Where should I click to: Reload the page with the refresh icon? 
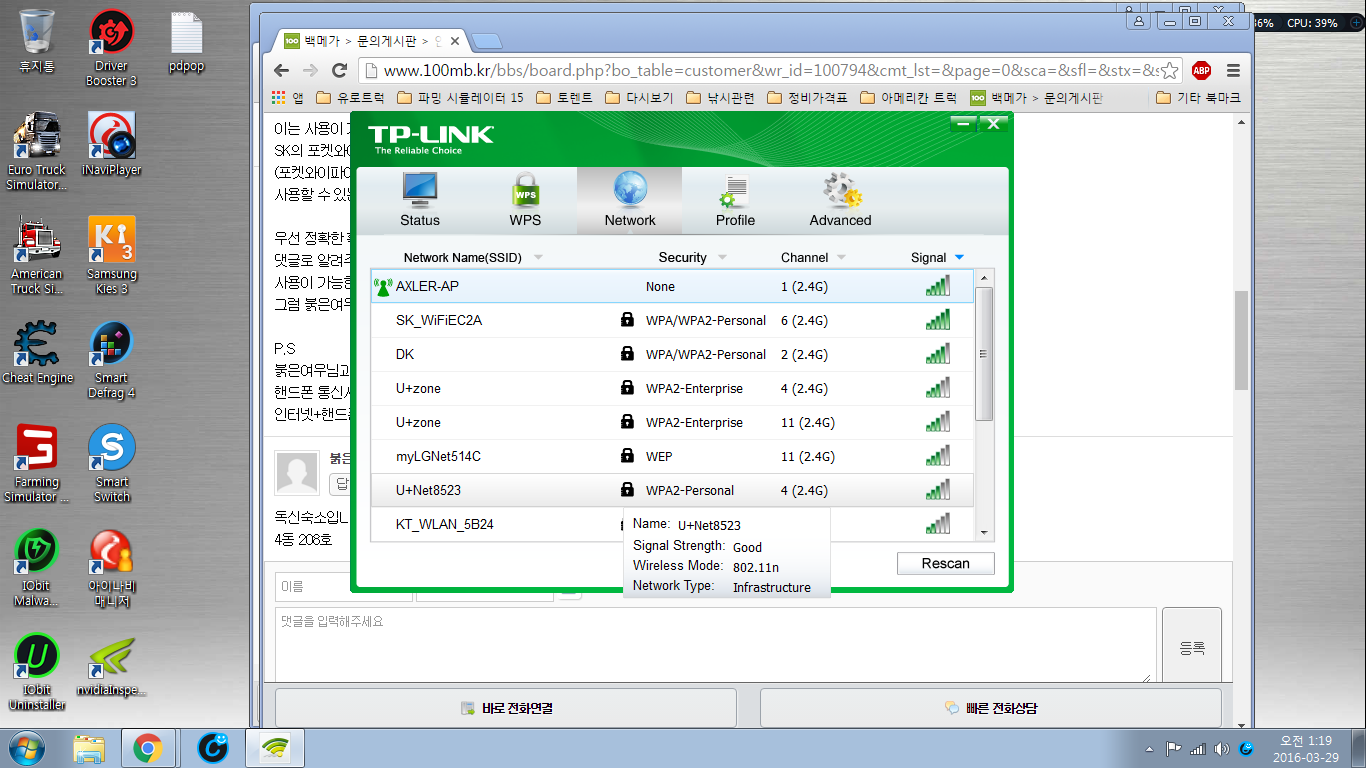click(340, 70)
